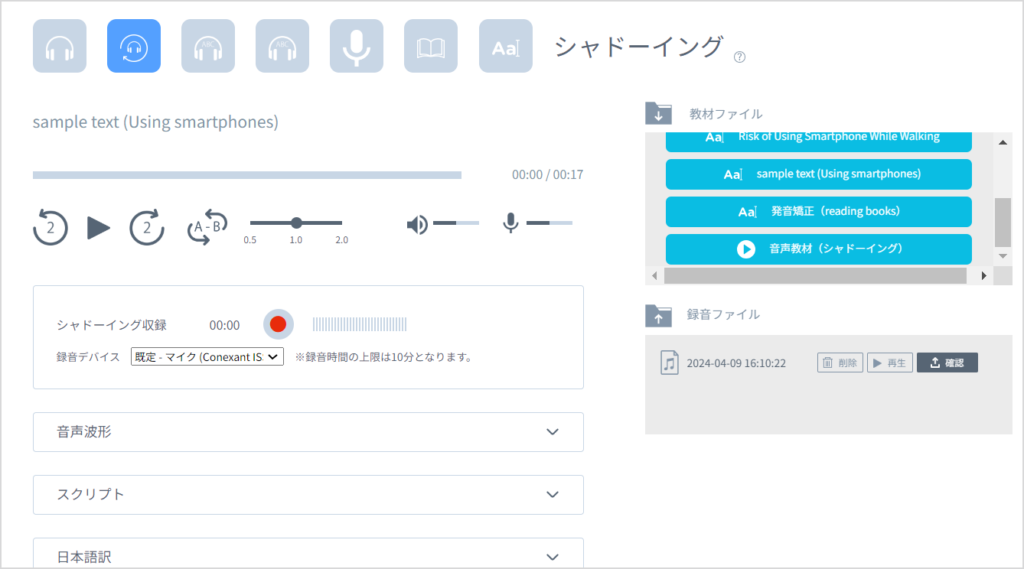Click music file icon for 2024-04-09 recording
The height and width of the screenshot is (569, 1024).
pyautogui.click(x=669, y=363)
